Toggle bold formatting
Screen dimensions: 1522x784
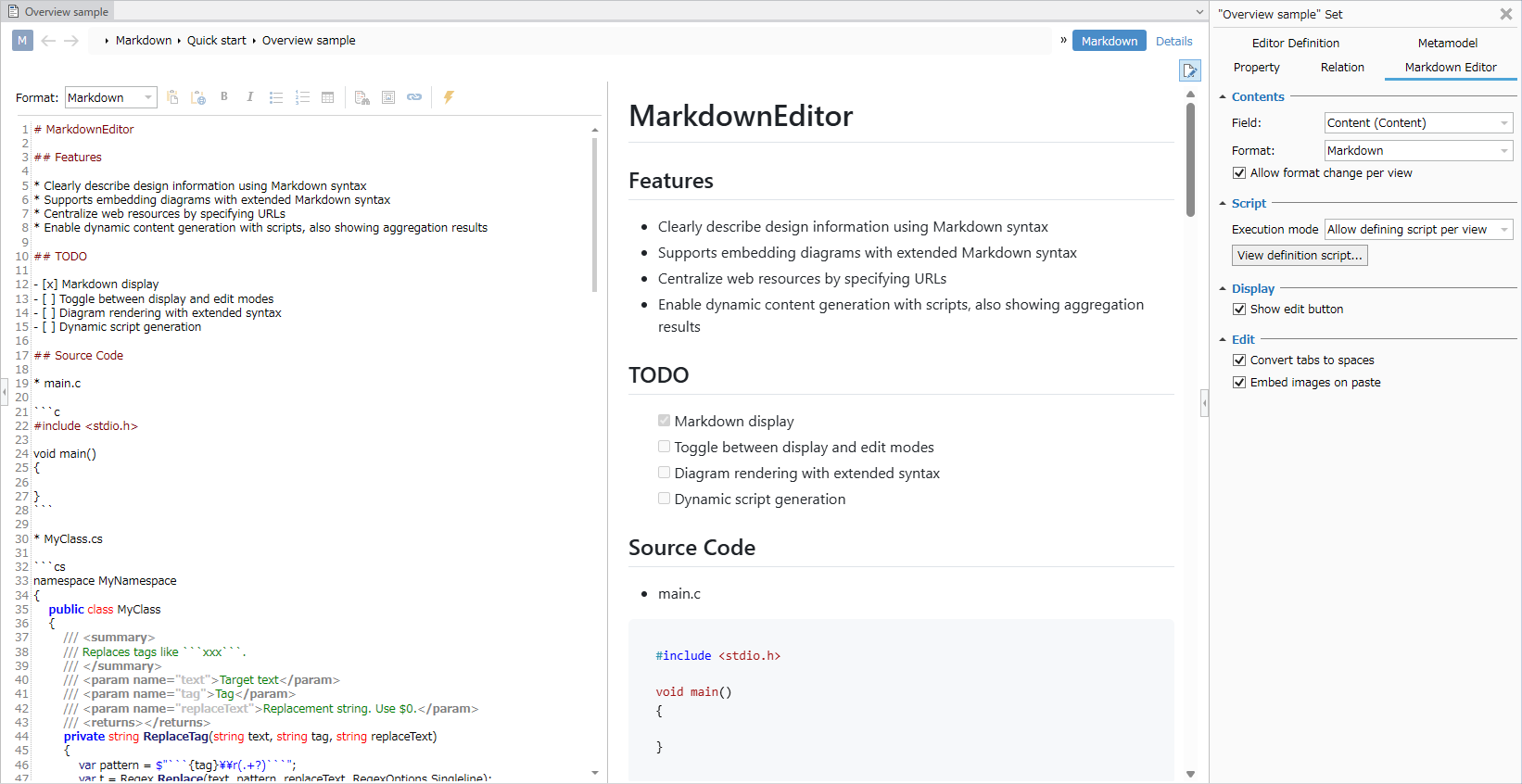224,96
